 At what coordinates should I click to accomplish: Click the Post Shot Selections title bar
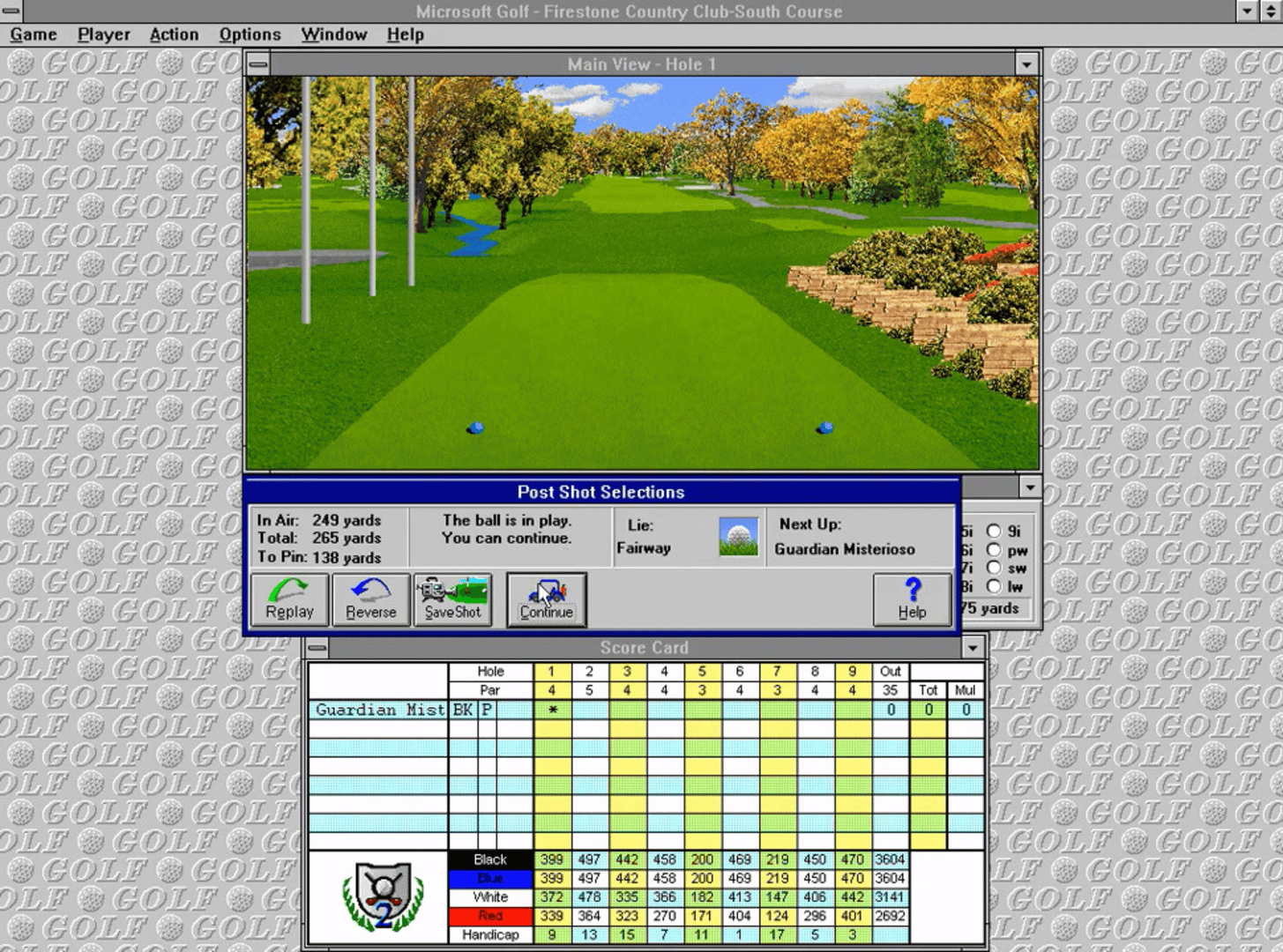(x=600, y=492)
